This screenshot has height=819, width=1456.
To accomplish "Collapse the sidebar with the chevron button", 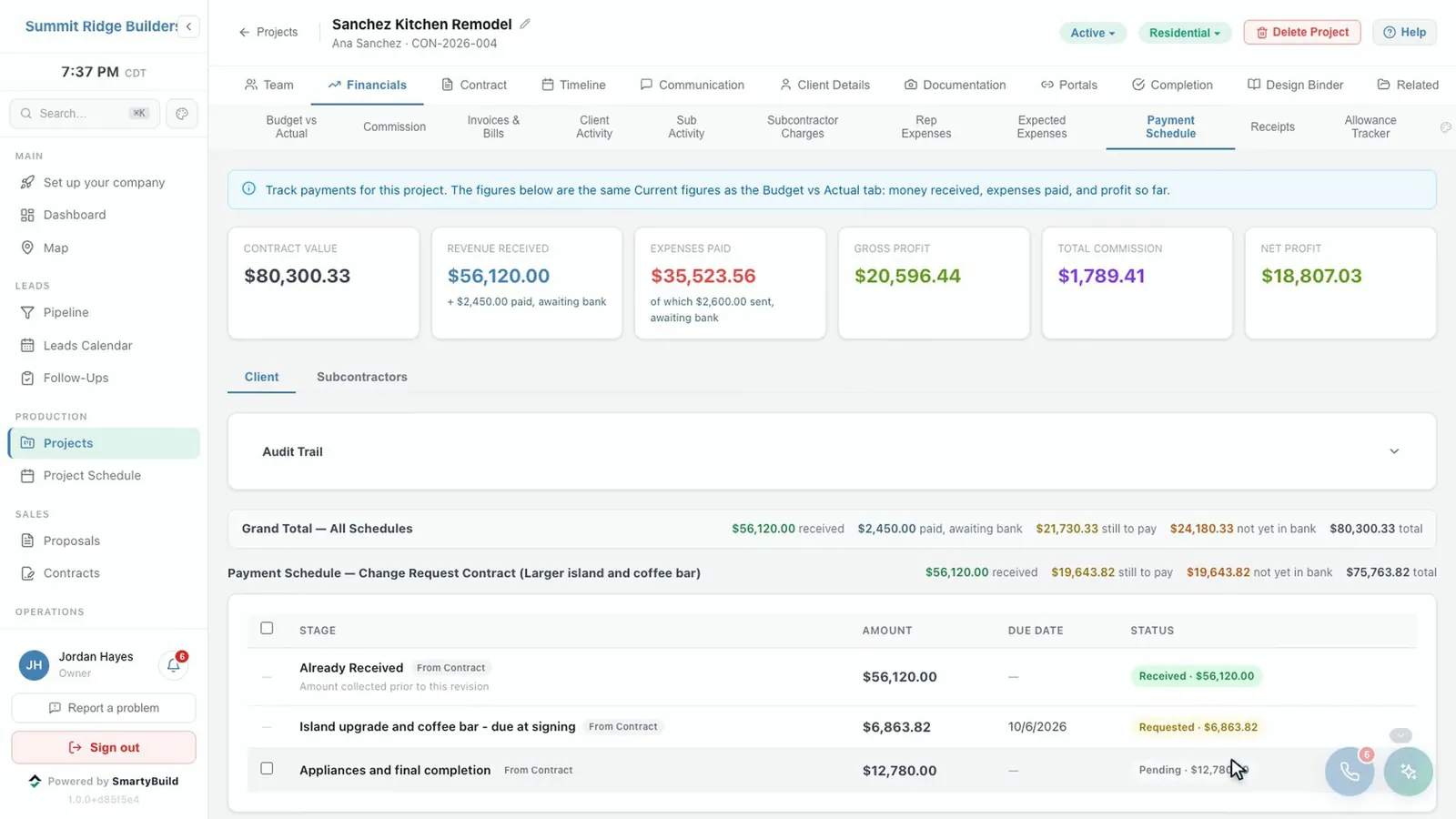I will (188, 26).
